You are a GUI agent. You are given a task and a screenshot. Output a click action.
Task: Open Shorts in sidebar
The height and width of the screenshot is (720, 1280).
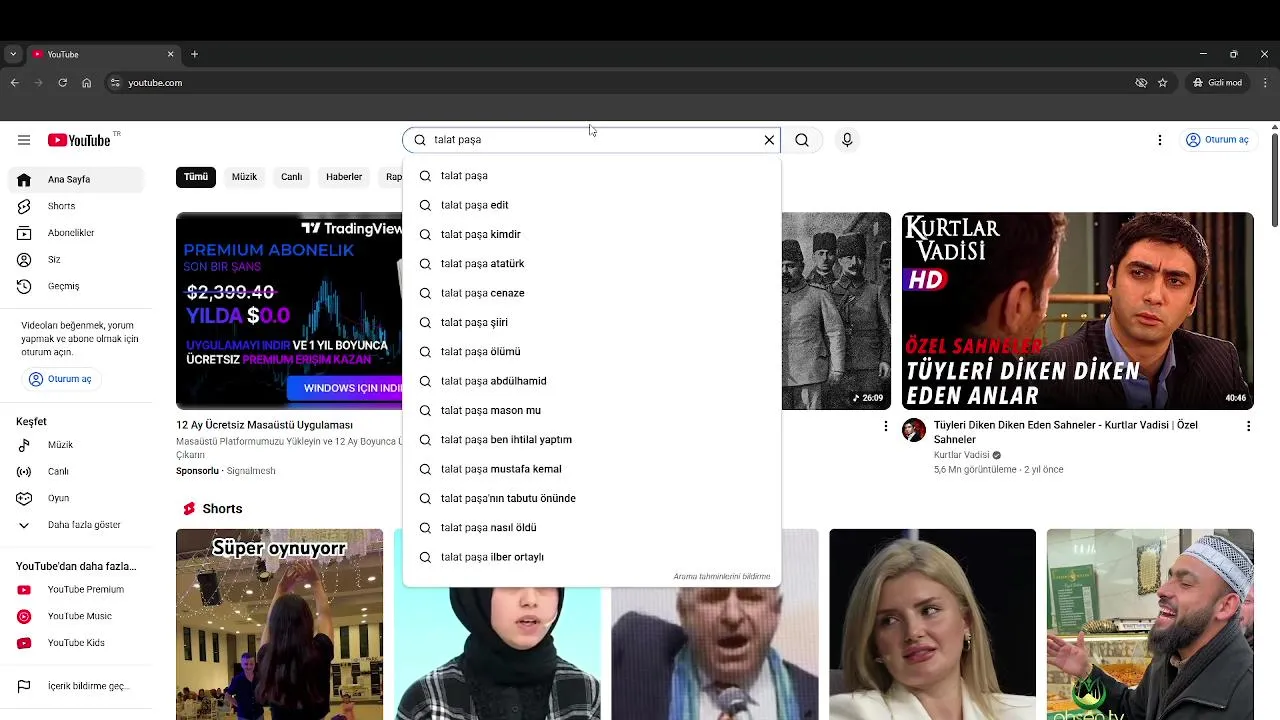pos(76,206)
